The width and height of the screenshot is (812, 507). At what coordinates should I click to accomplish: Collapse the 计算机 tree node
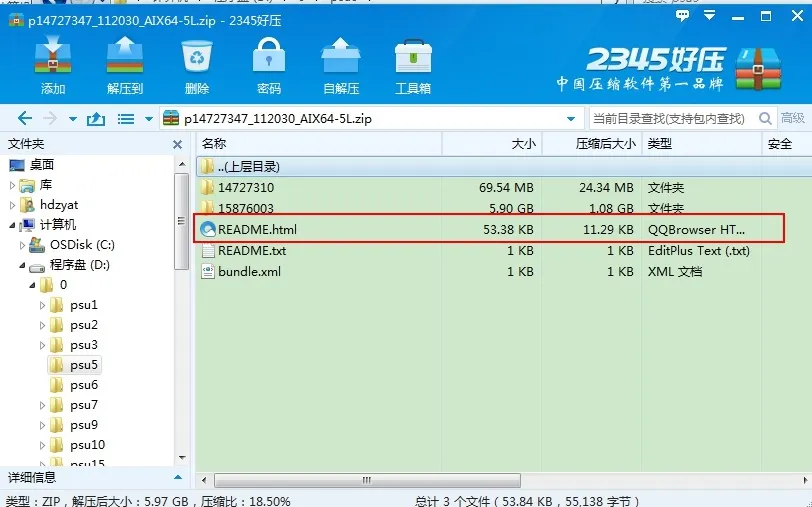pyautogui.click(x=12, y=225)
